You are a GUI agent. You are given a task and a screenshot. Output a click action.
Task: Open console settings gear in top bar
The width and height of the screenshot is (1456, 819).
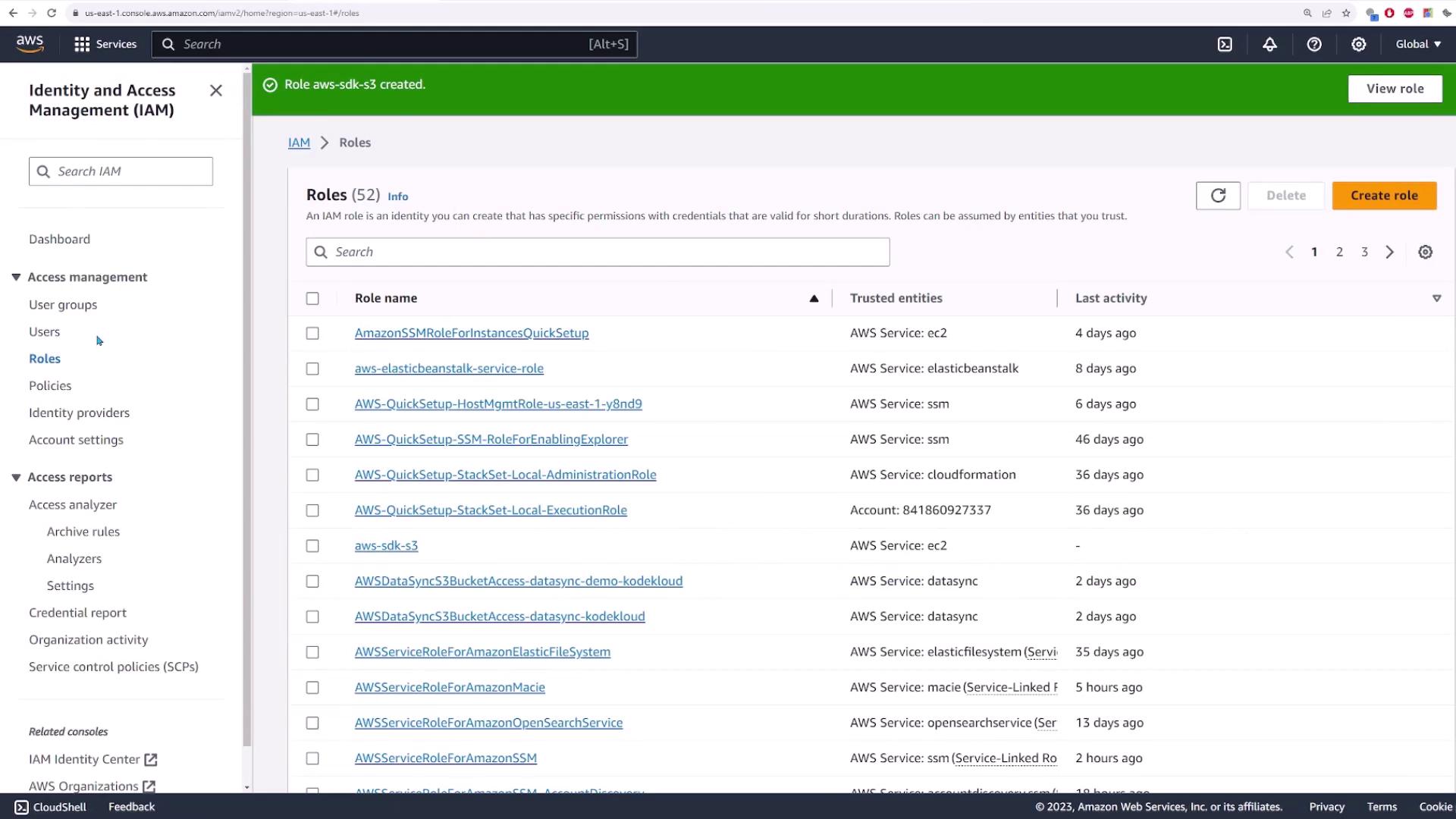tap(1359, 44)
